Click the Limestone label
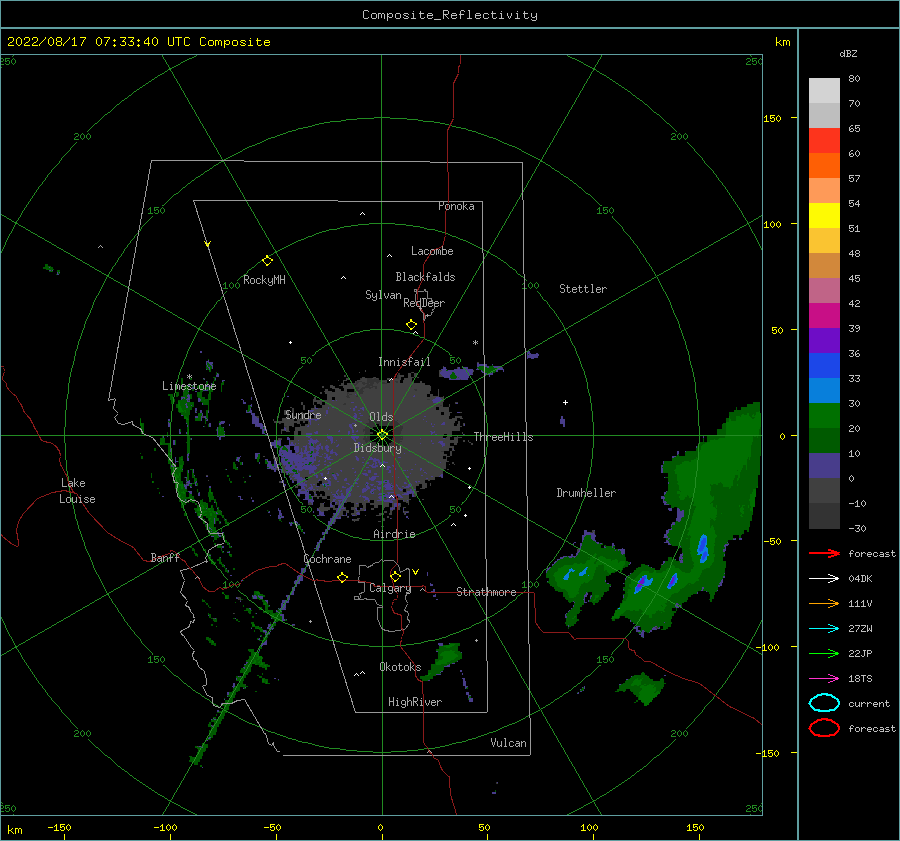This screenshot has width=900, height=841. [x=189, y=386]
